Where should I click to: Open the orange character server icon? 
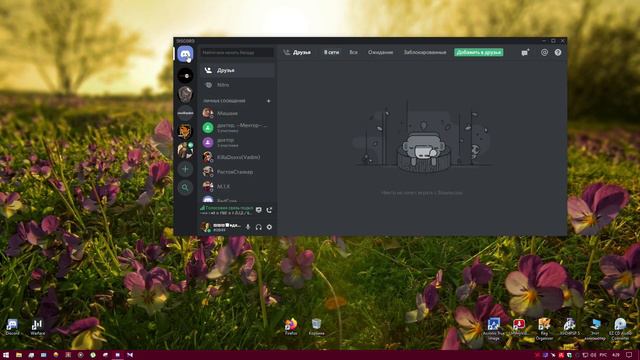[x=185, y=131]
